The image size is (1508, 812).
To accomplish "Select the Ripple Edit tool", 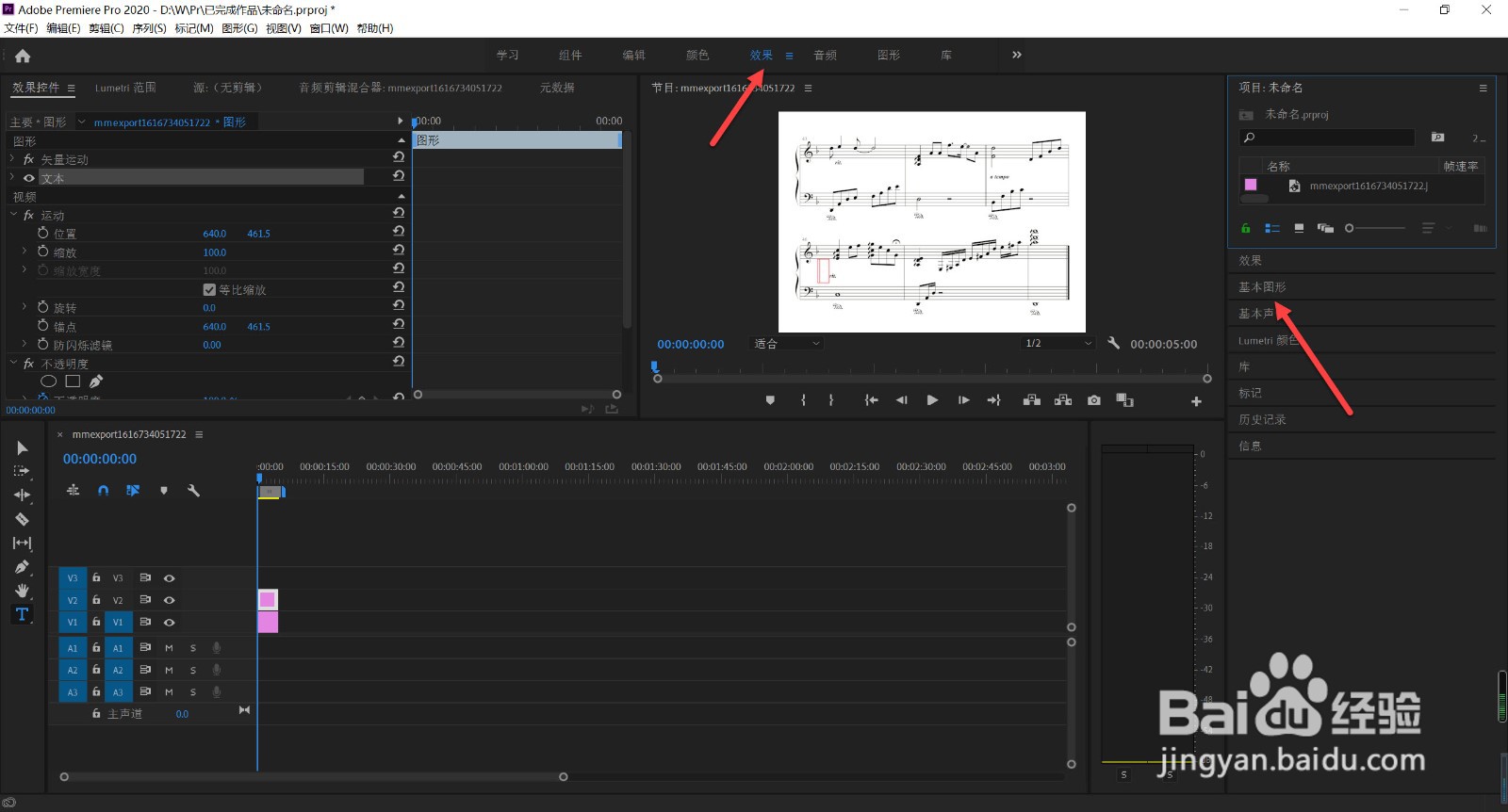I will click(22, 495).
